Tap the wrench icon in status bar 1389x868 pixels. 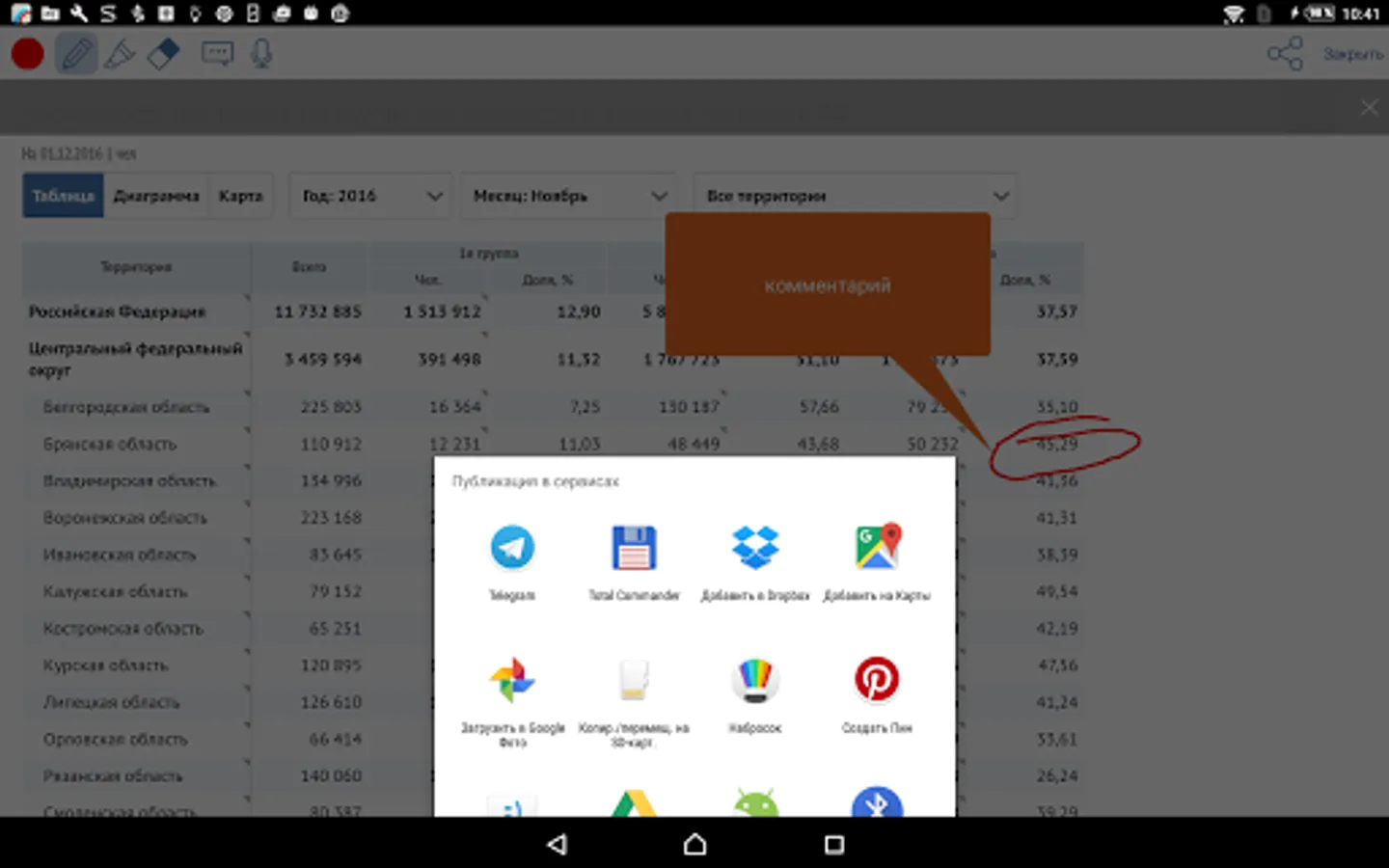coord(79,14)
